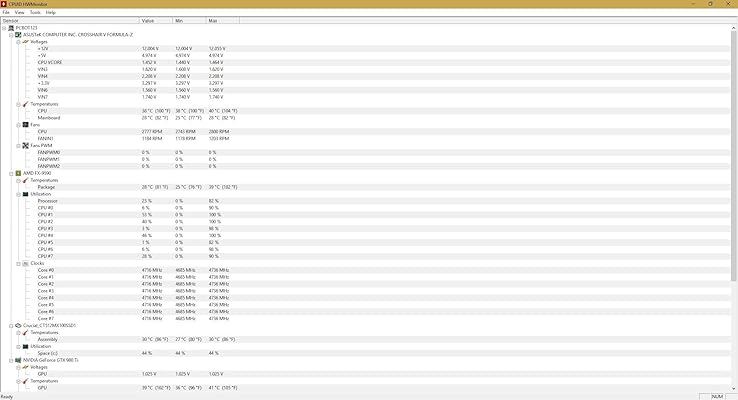Viewport: 738px width, 400px height.
Task: Click the NVIDIA GeForce GTX 980 Ti icon
Action: point(18,360)
